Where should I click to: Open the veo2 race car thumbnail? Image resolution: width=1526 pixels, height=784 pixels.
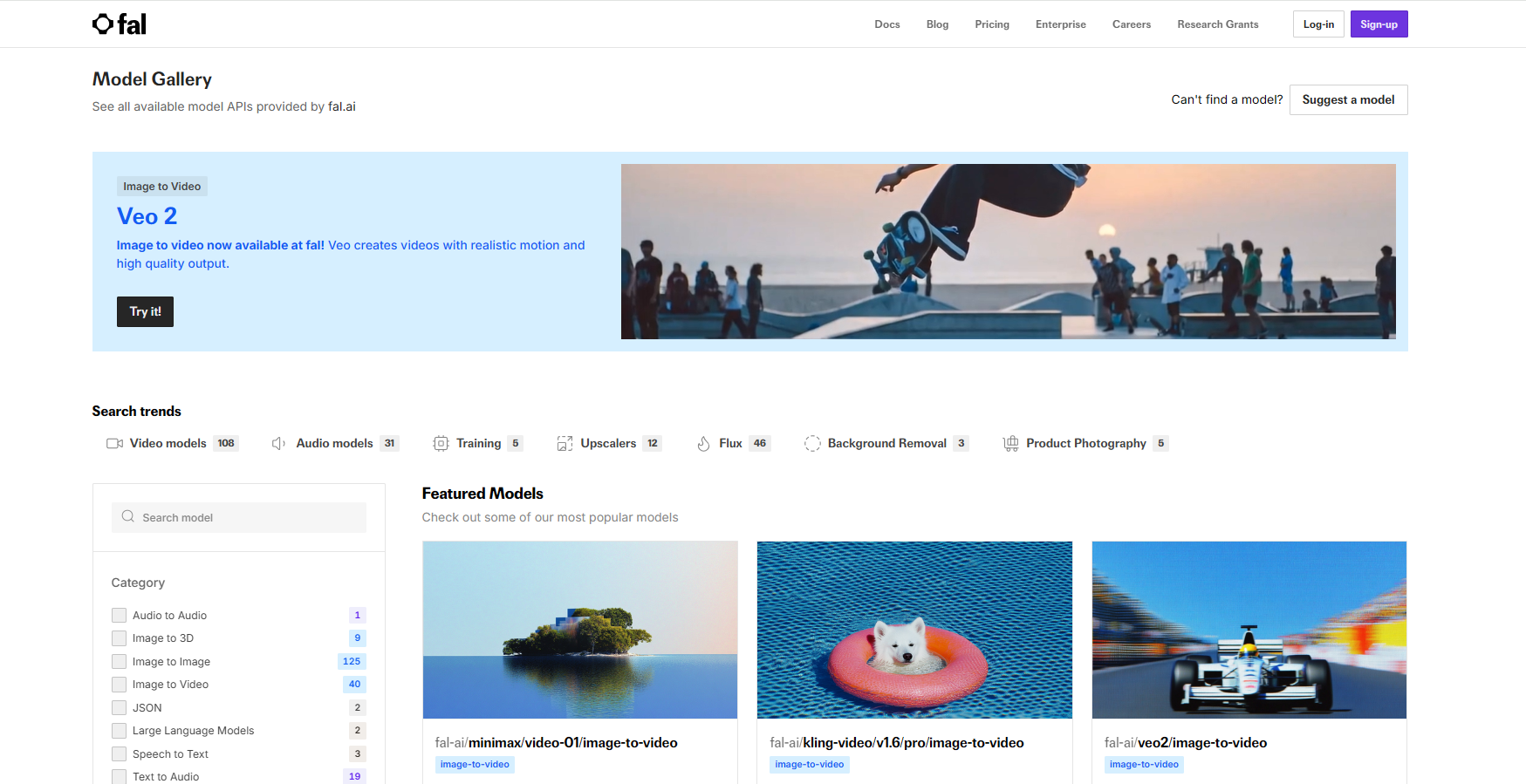pos(1249,630)
